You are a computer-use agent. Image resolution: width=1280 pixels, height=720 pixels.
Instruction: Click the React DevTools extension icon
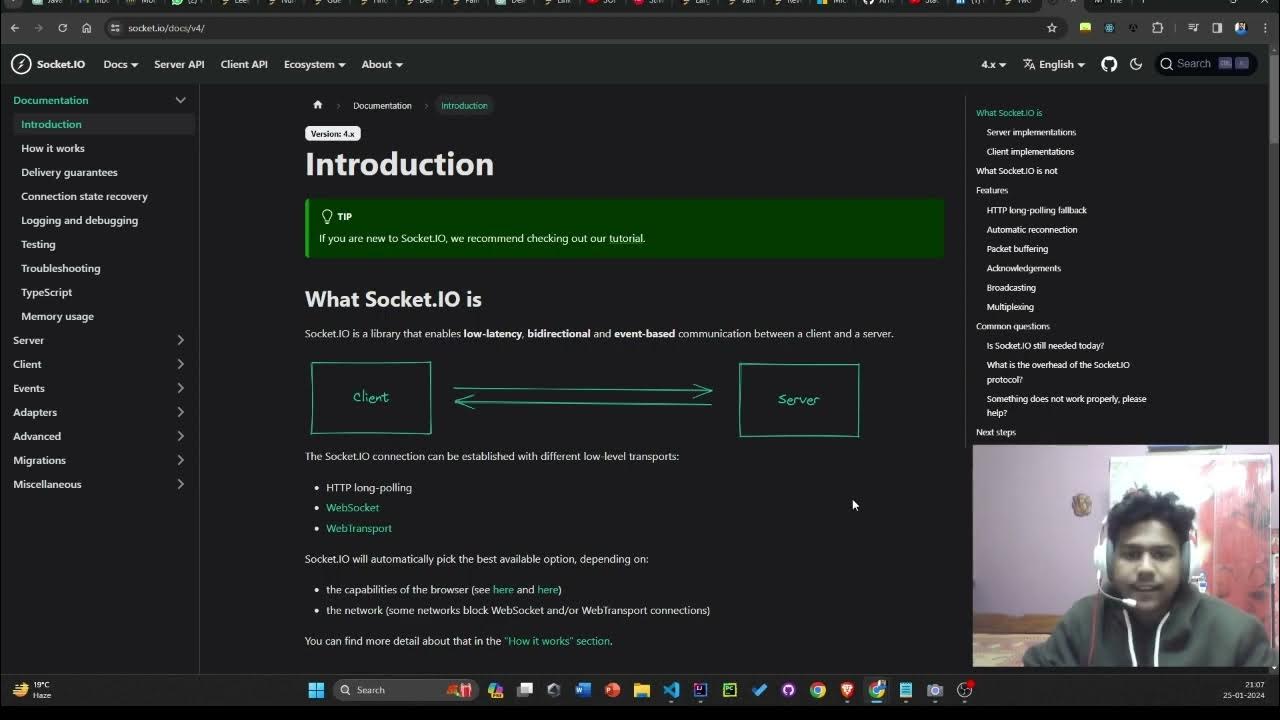[x=1109, y=28]
